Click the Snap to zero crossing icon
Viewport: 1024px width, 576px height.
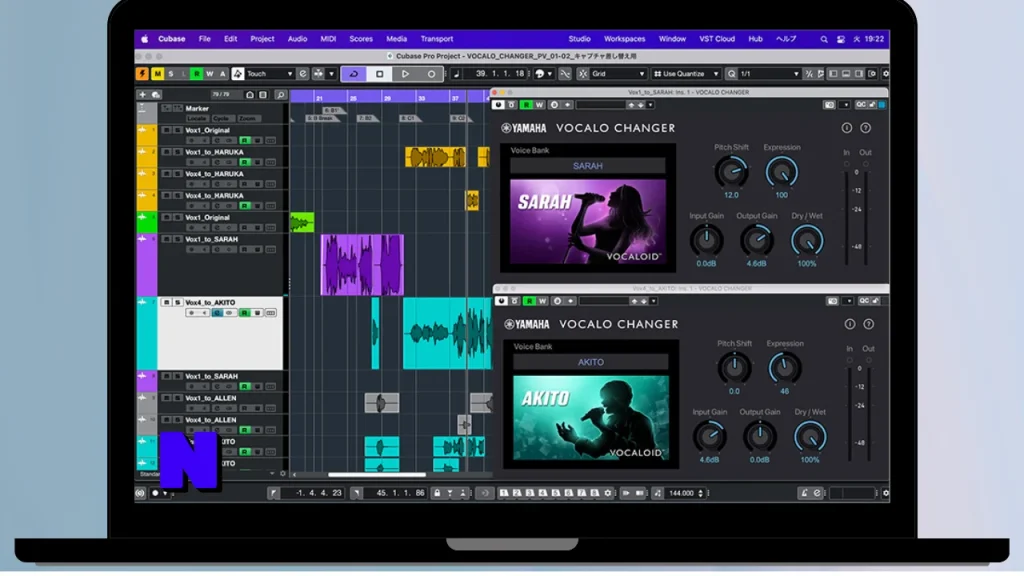pos(565,74)
